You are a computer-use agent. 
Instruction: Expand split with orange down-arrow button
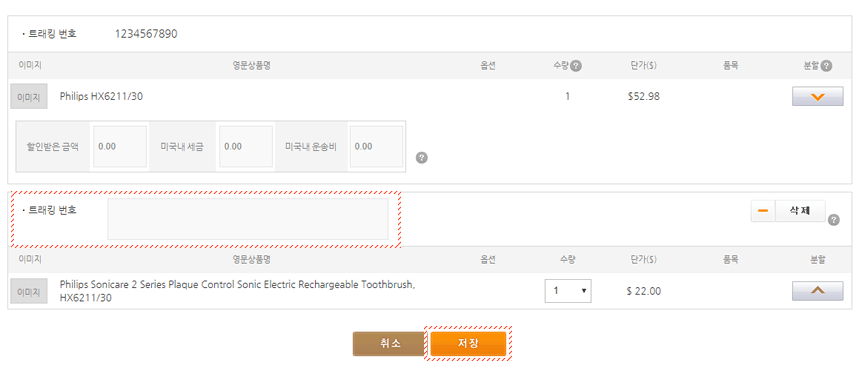click(817, 97)
